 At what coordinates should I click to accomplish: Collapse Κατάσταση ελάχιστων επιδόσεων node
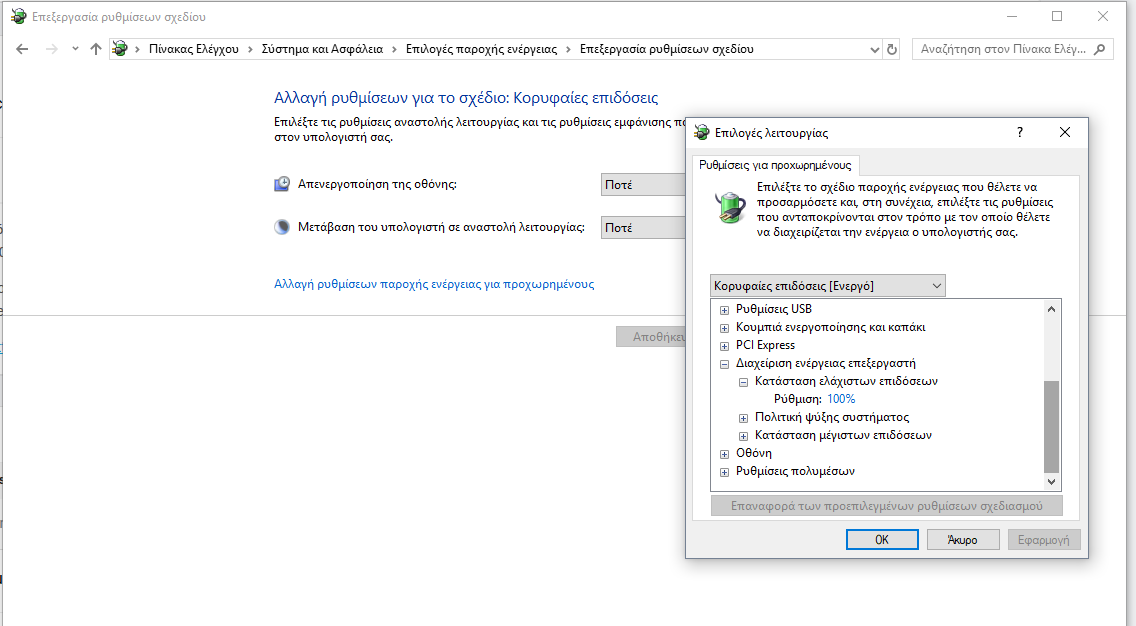click(x=743, y=382)
